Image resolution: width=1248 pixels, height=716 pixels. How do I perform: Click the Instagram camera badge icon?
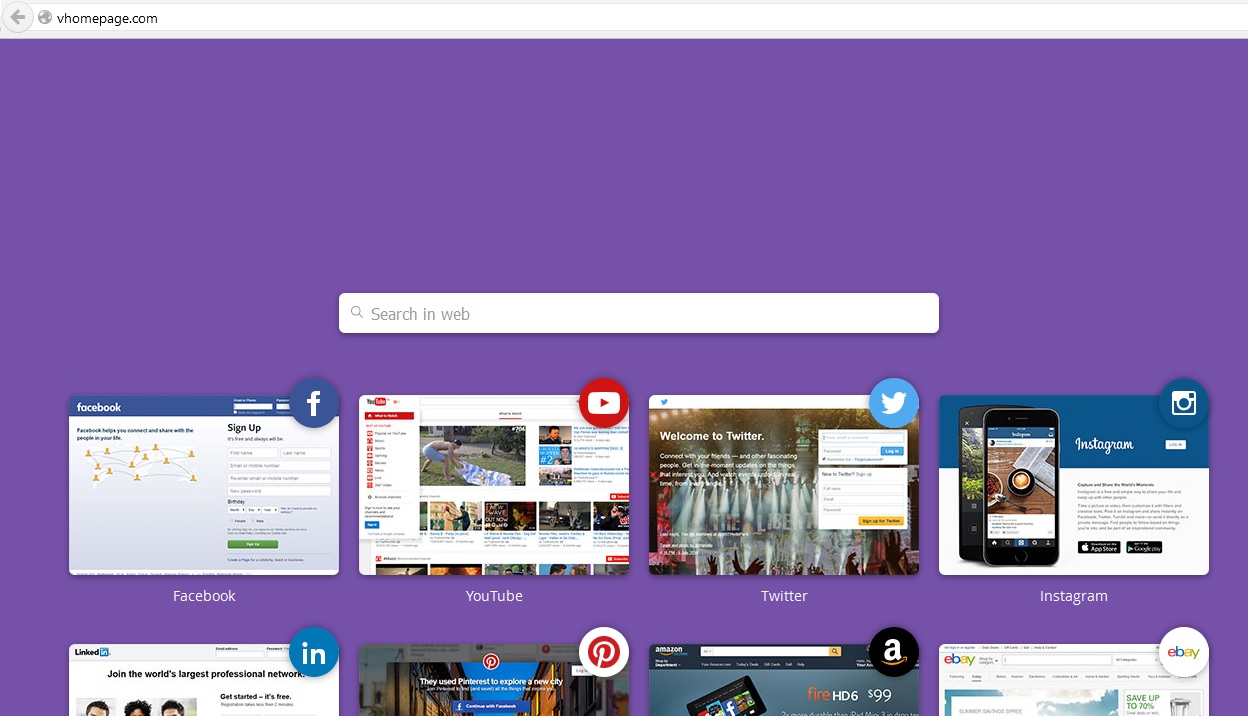click(x=1184, y=403)
